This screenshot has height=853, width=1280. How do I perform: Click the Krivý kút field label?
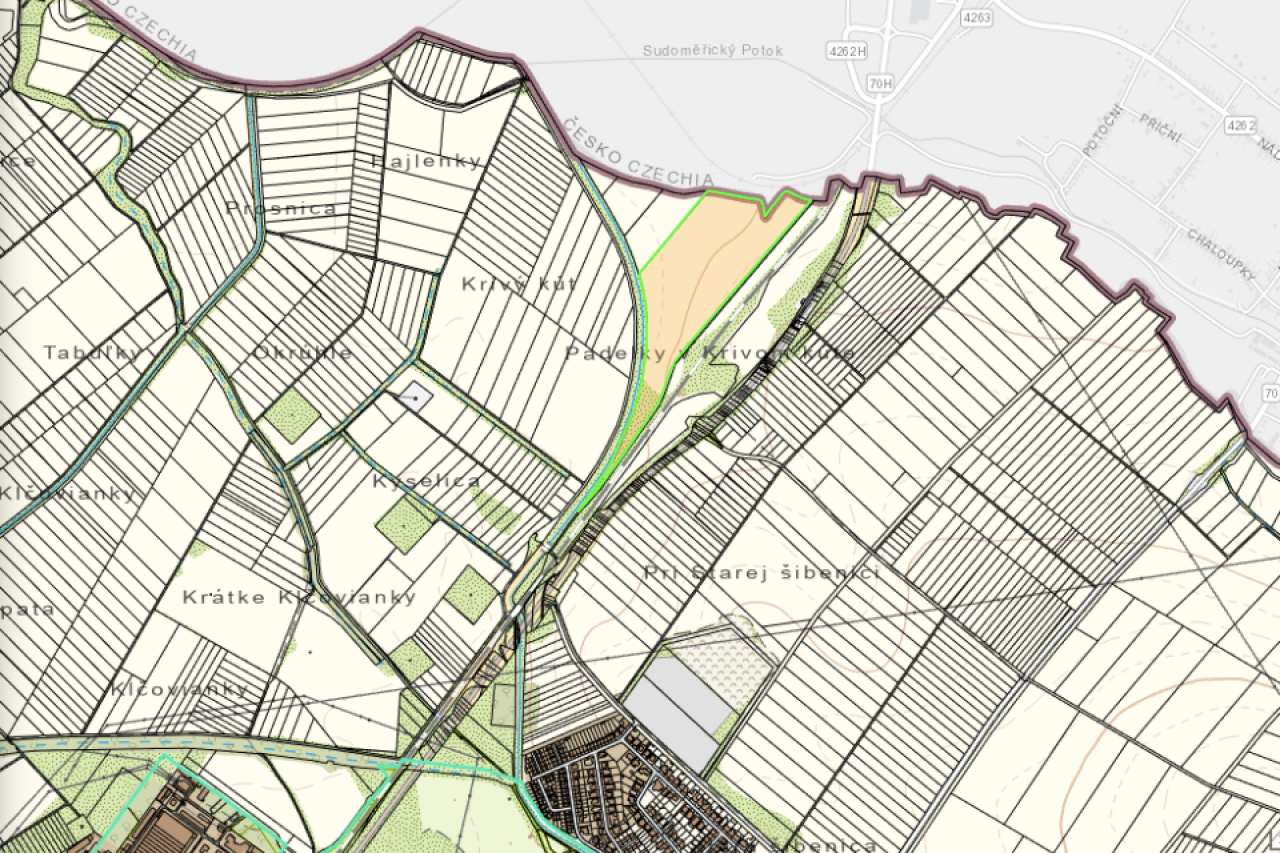pyautogui.click(x=519, y=283)
